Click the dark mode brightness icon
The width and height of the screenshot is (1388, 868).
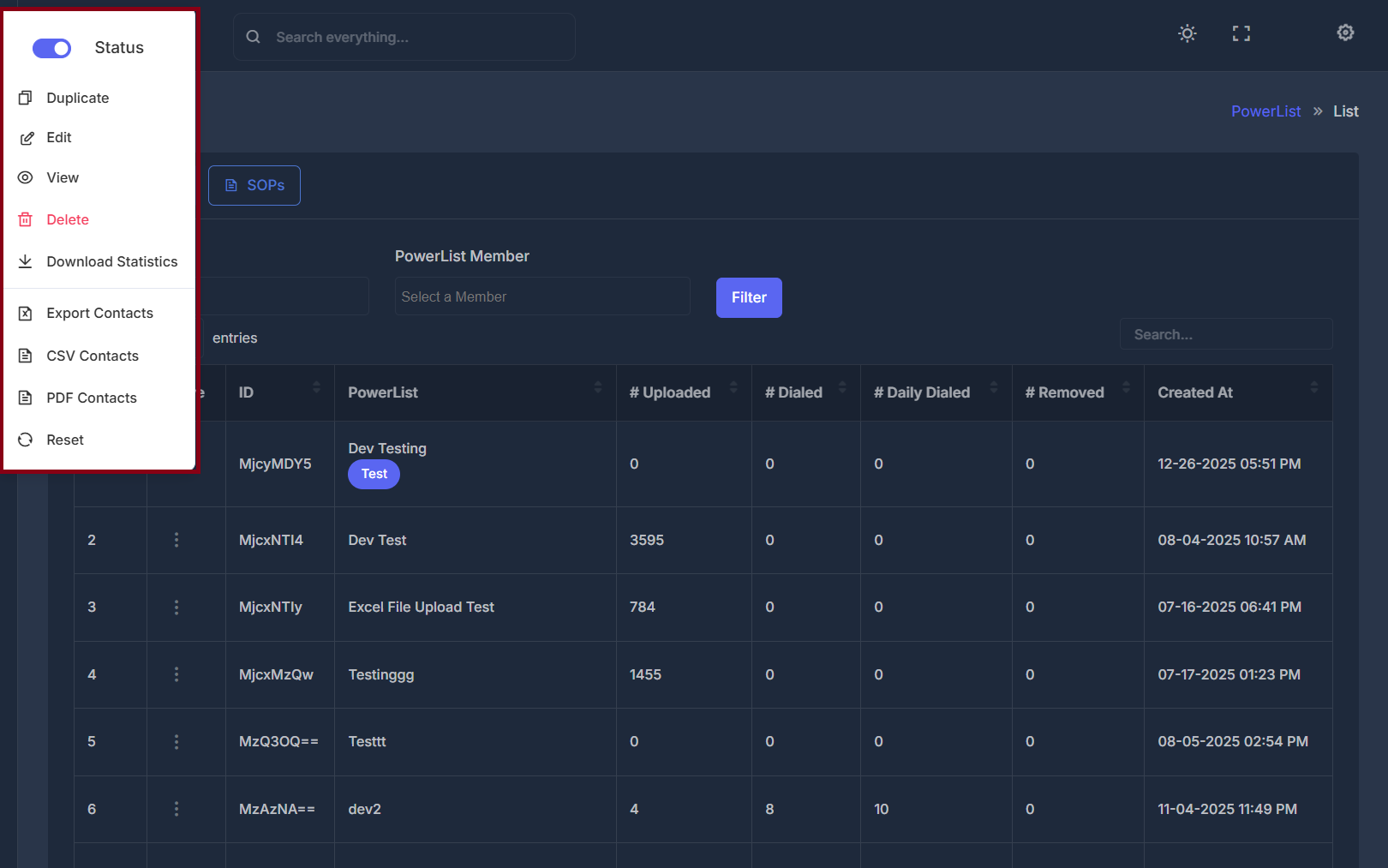1187,33
